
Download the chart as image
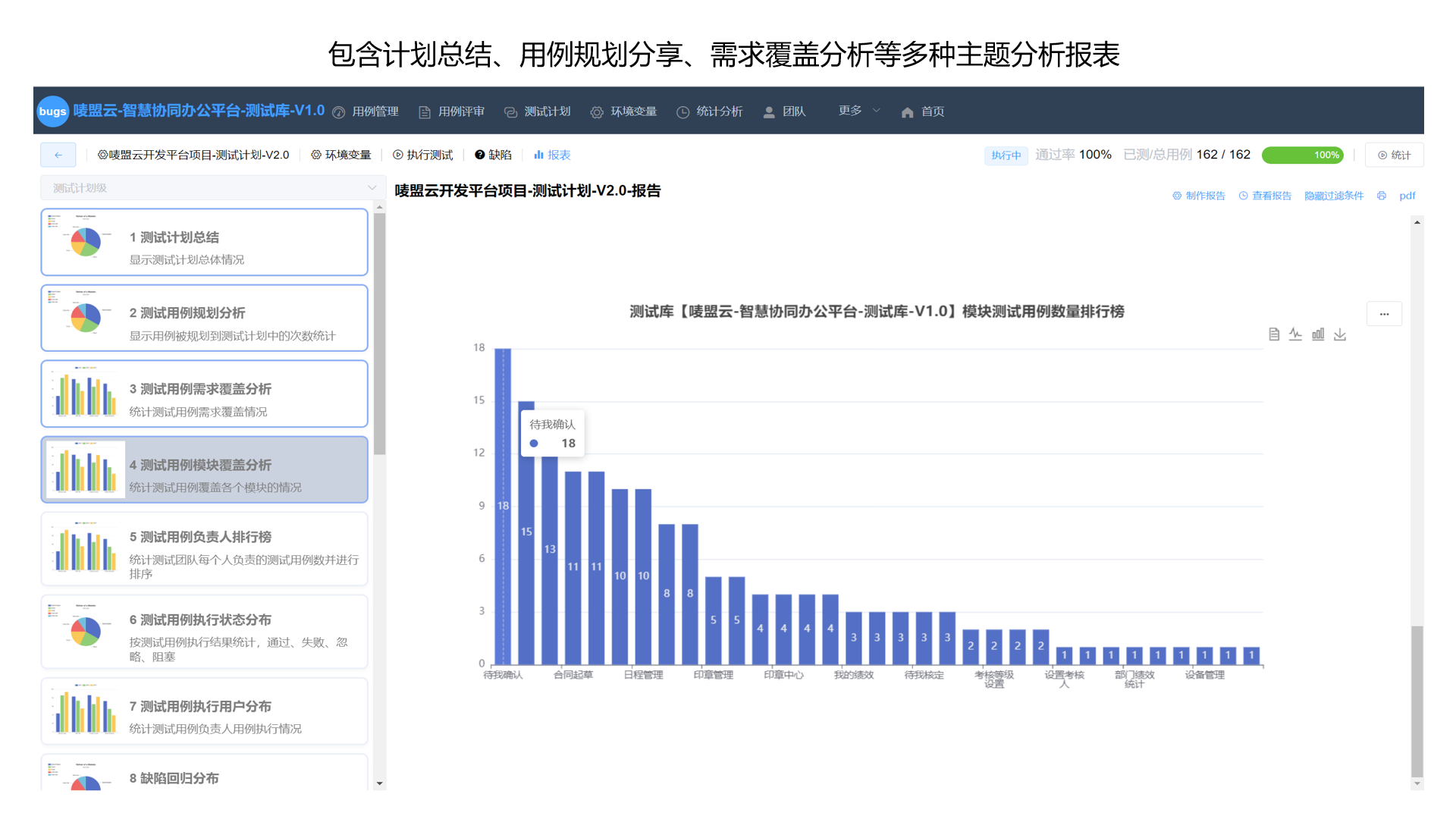point(1340,334)
